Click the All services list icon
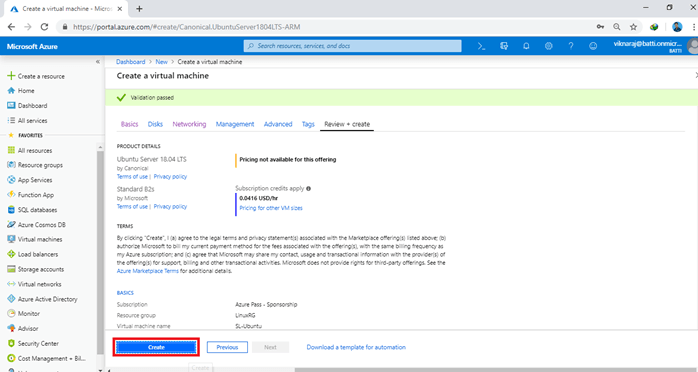The image size is (698, 372). click(11, 120)
